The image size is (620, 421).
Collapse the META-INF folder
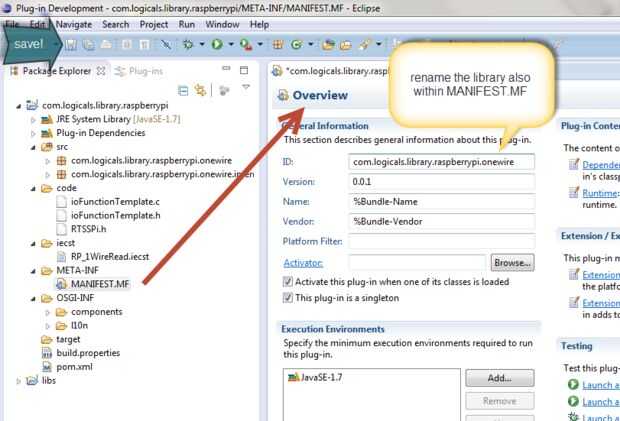point(33,271)
